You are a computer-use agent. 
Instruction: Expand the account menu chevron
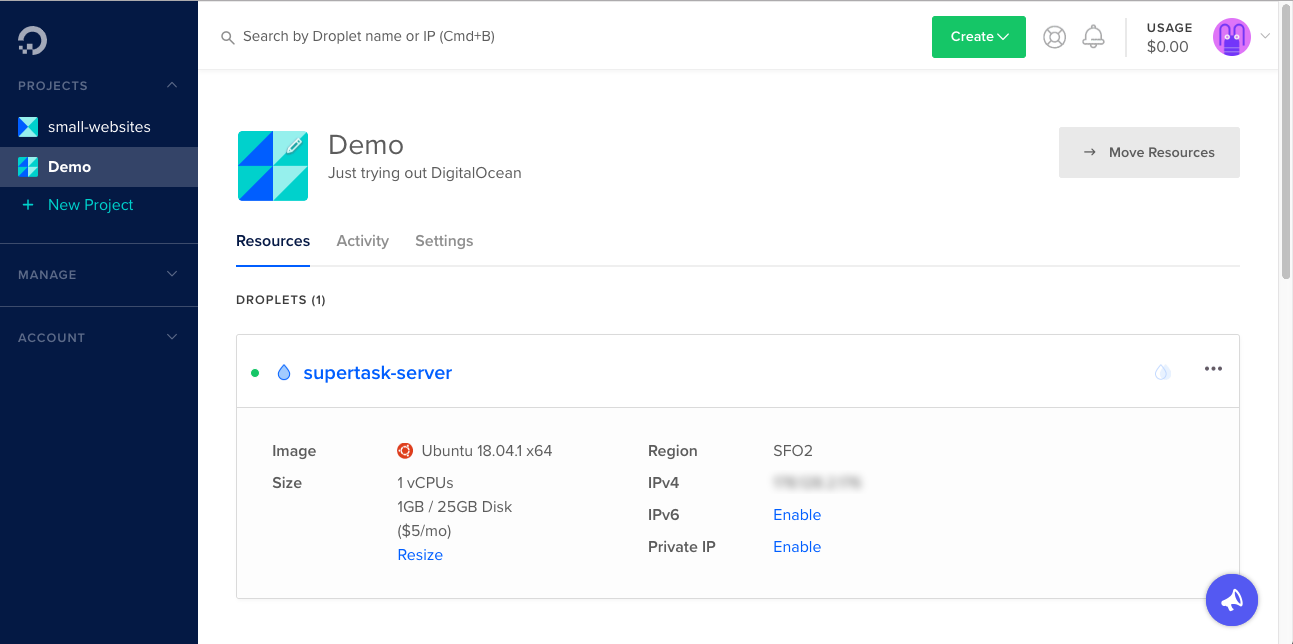(1265, 37)
